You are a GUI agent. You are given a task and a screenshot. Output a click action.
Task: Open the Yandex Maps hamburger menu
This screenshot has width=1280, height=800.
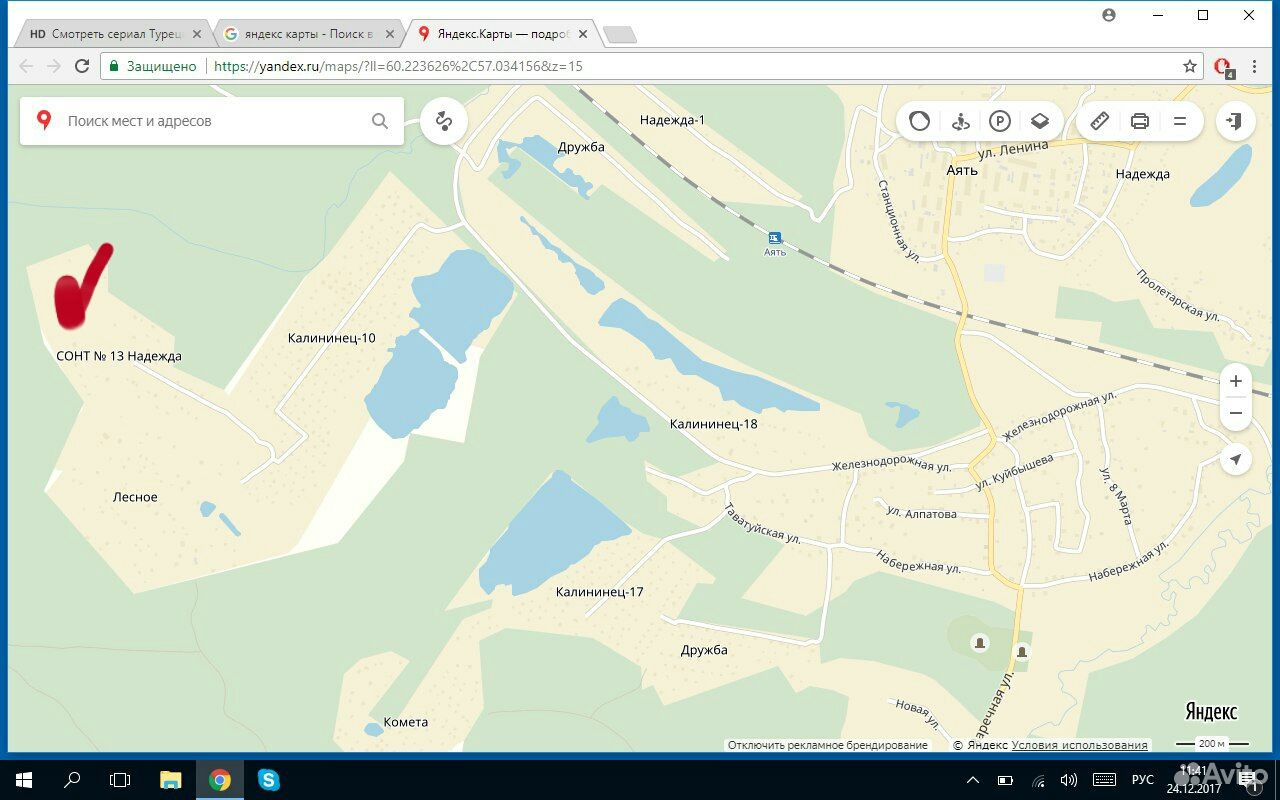(x=1180, y=121)
